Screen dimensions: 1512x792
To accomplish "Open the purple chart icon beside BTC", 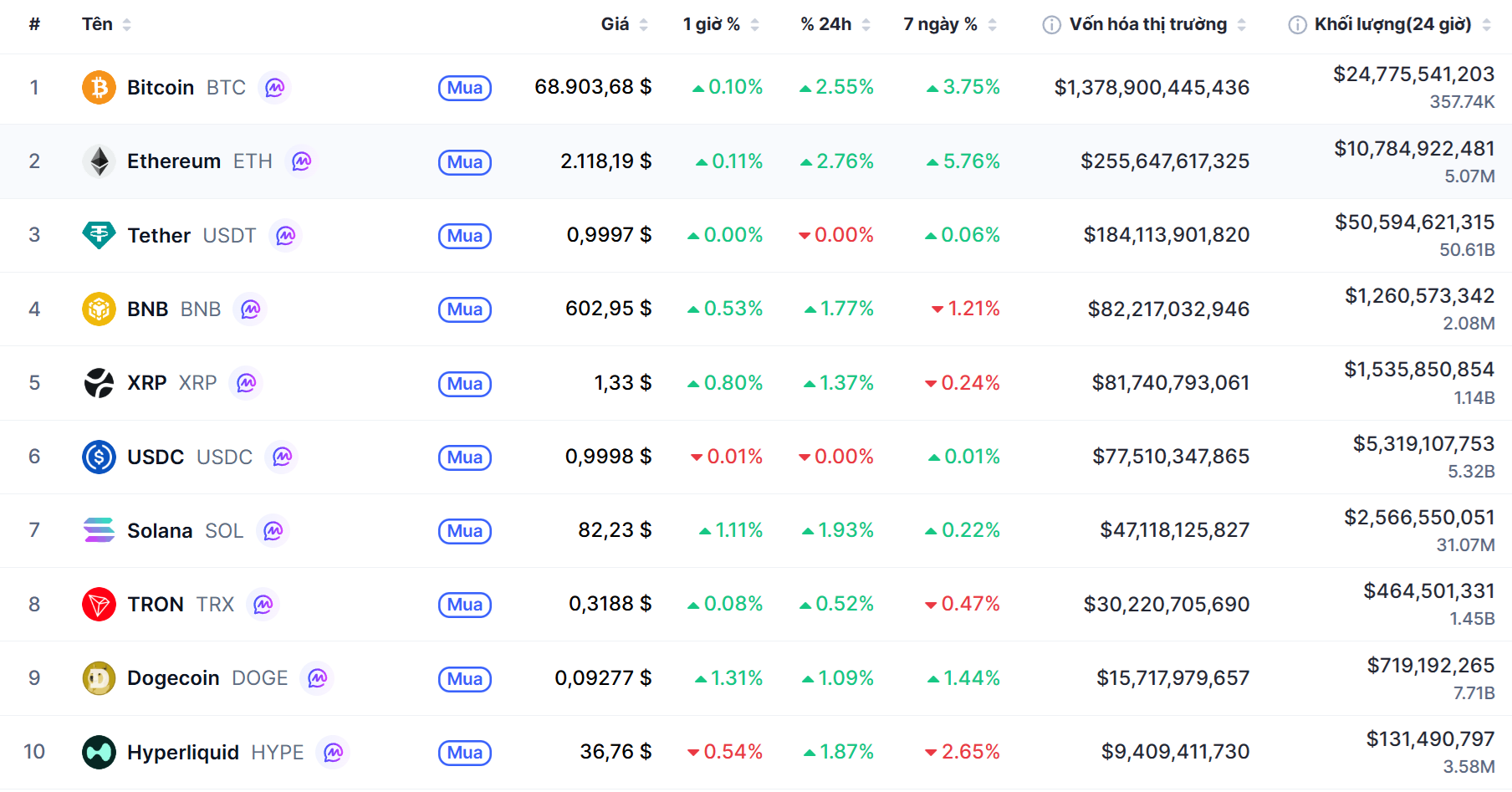I will (x=275, y=87).
